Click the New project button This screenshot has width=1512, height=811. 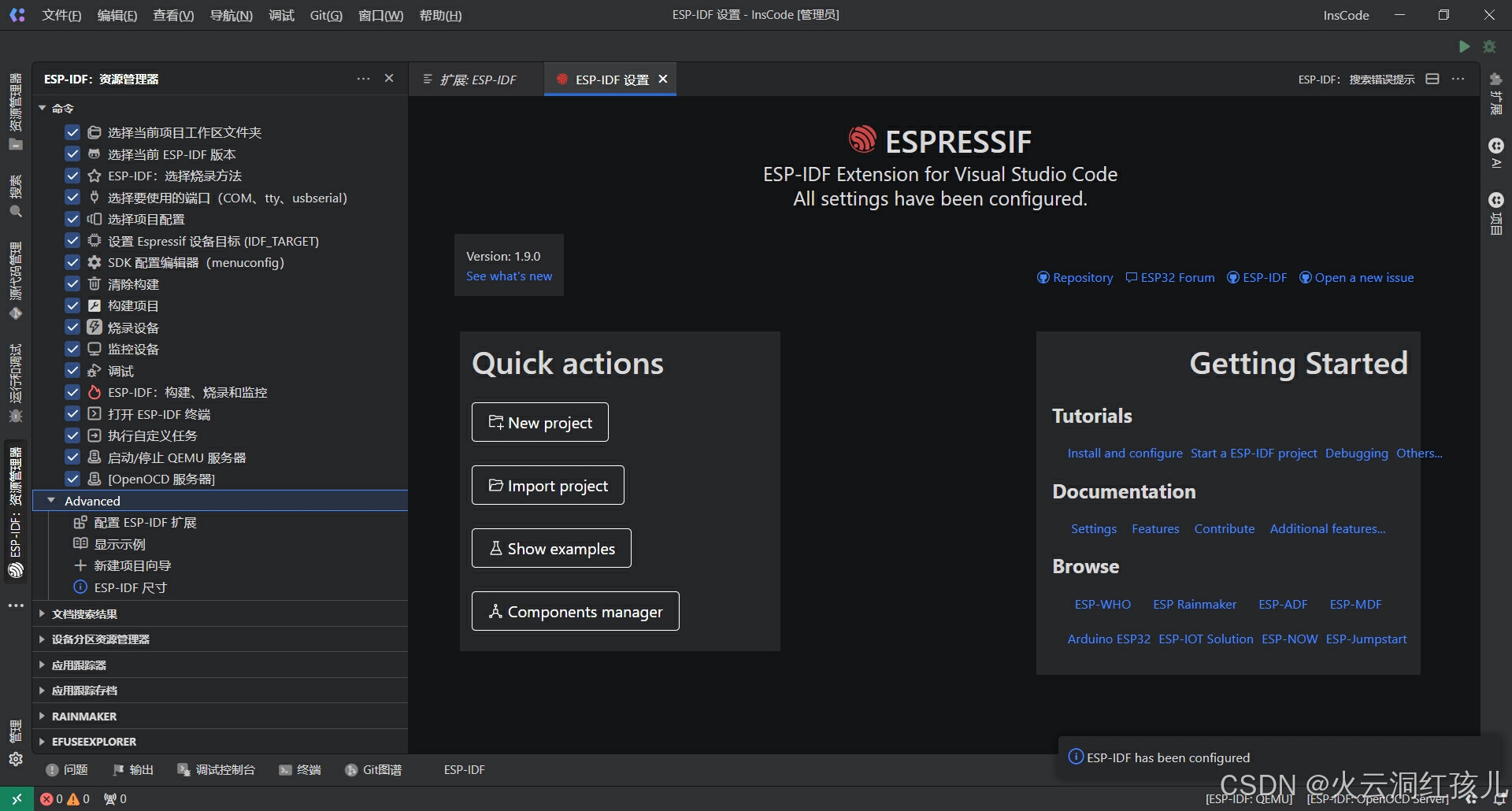[540, 422]
